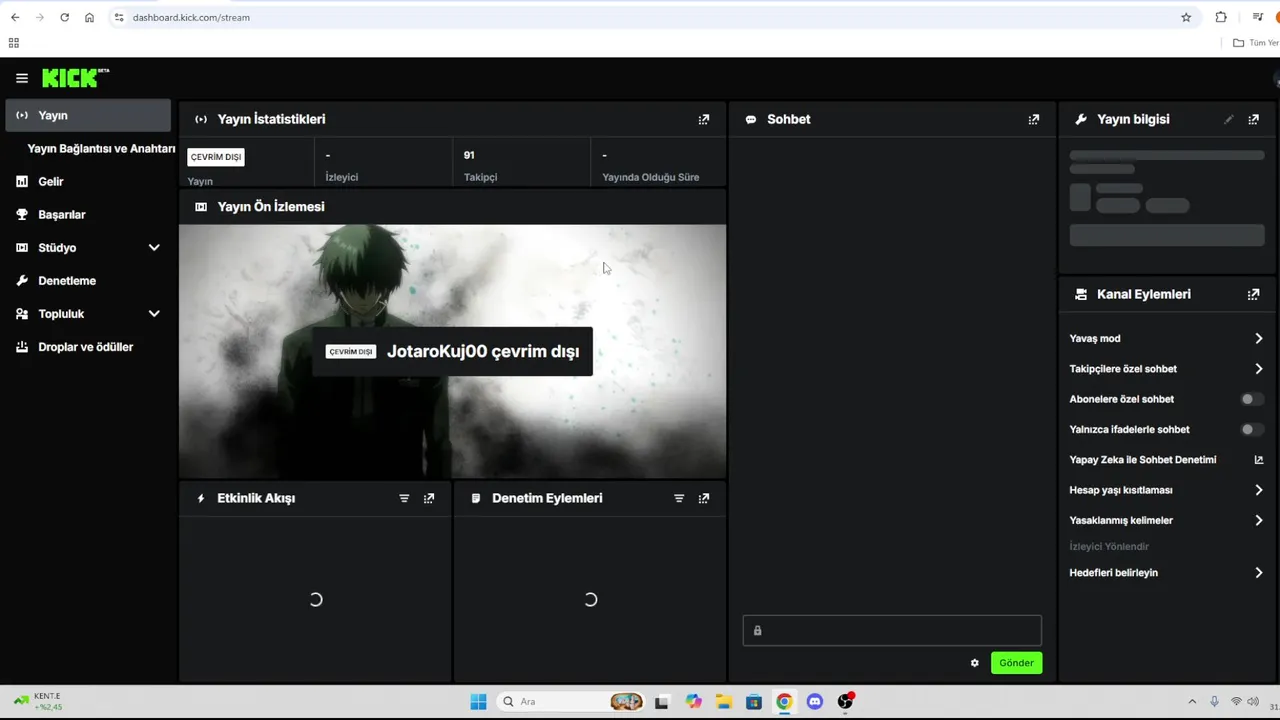Select Yayın in the sidebar
This screenshot has width=1280, height=720.
[x=88, y=115]
